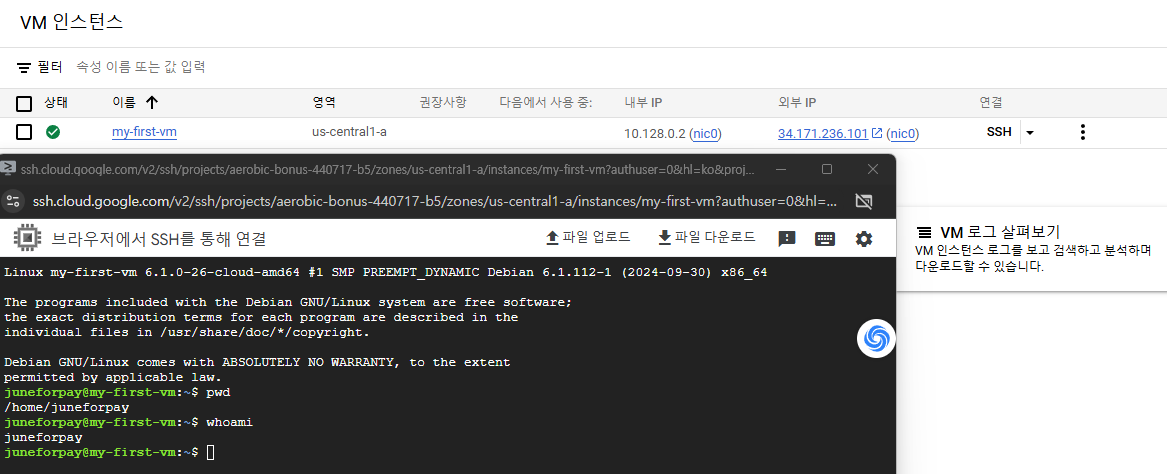
Task: Open the three-dot more actions menu
Action: pos(1082,132)
